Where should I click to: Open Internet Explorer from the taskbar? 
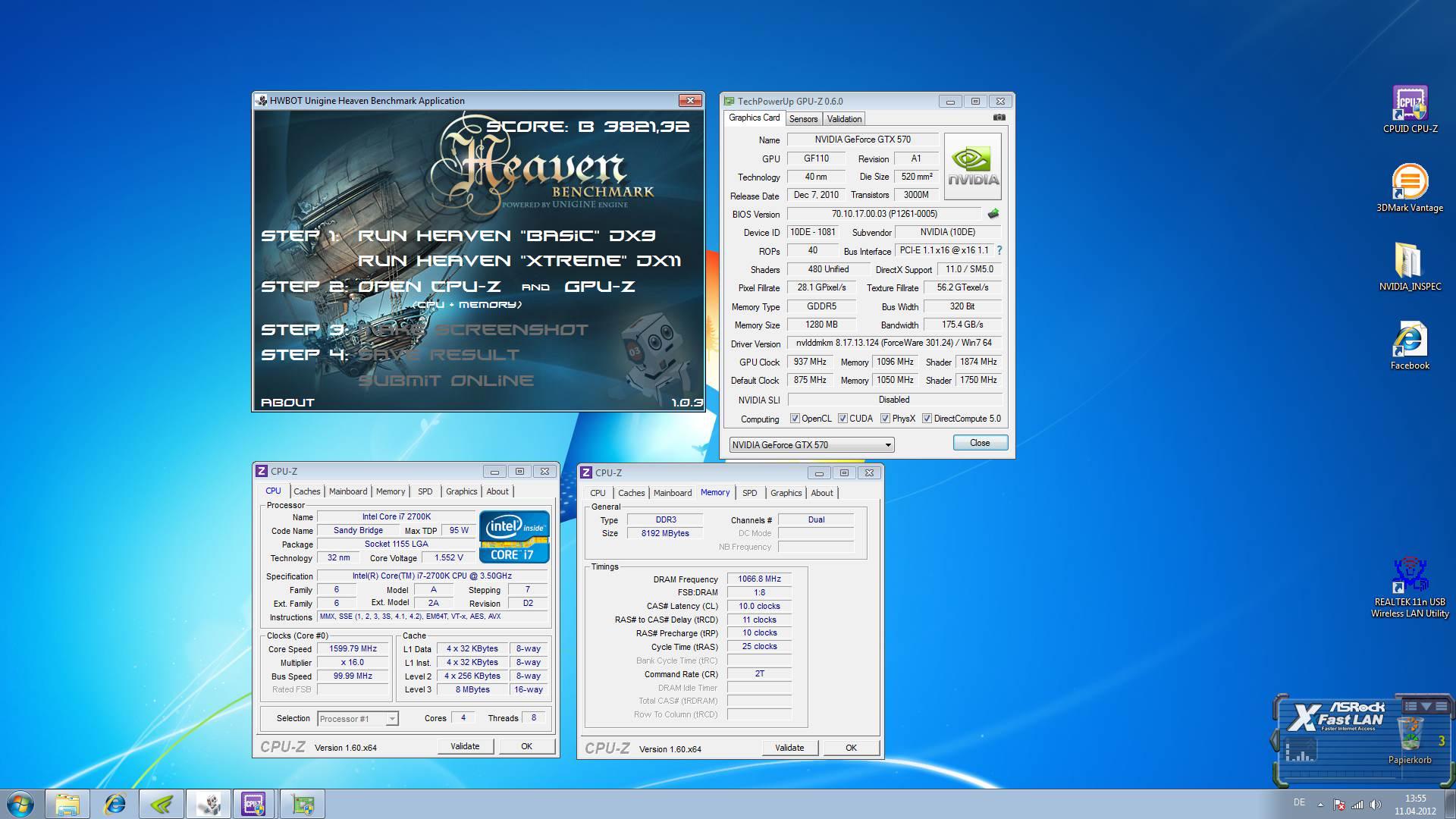click(x=115, y=804)
